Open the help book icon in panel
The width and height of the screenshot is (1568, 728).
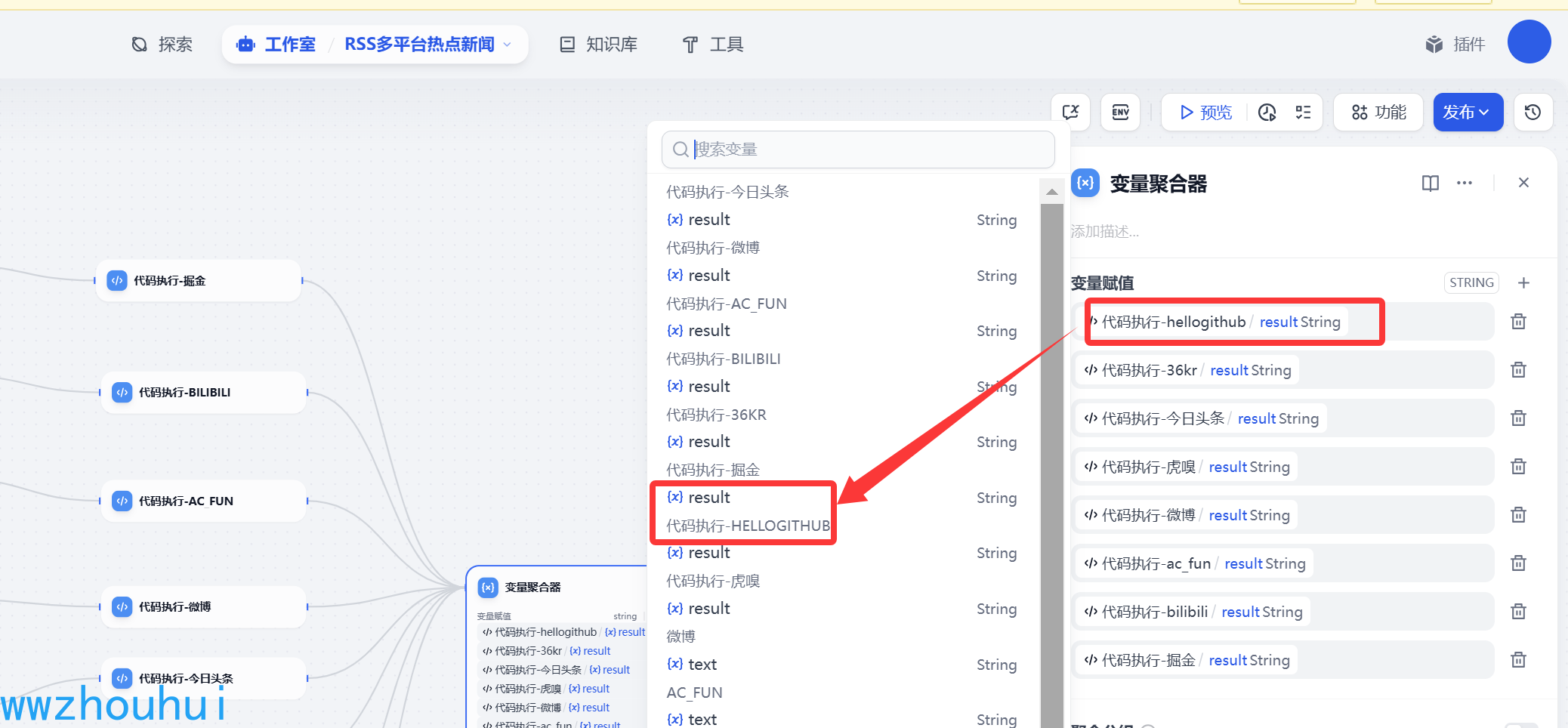(x=1430, y=183)
